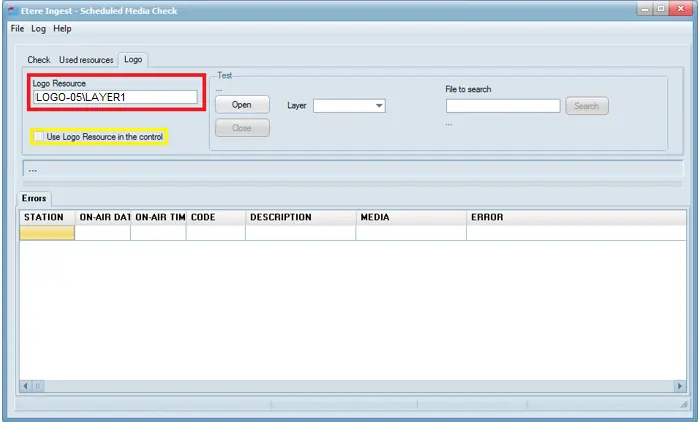Click the STATION column header

point(47,217)
